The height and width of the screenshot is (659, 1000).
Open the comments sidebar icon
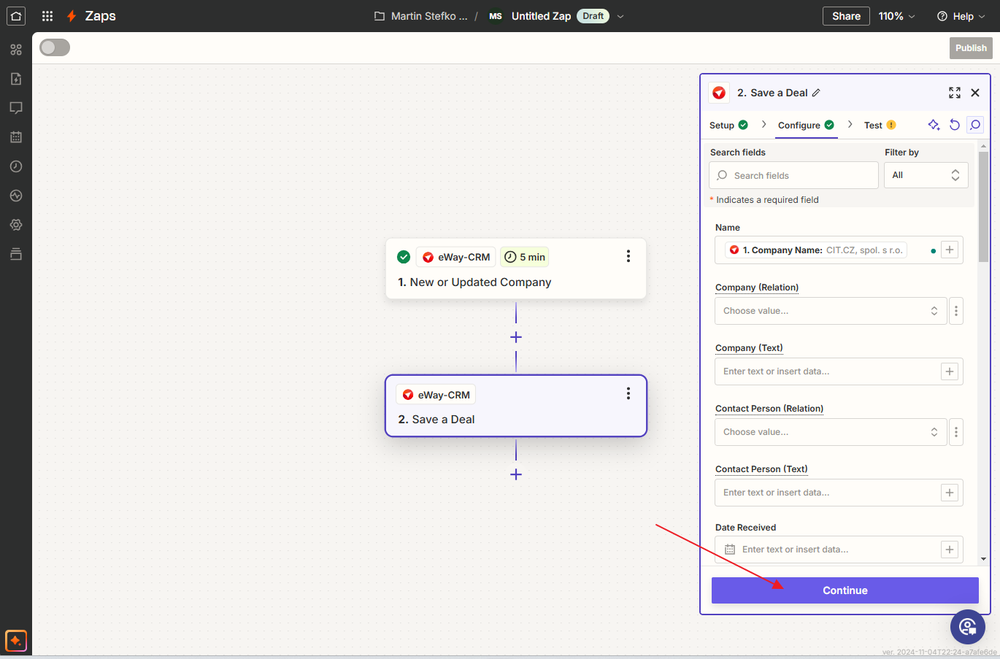point(16,108)
